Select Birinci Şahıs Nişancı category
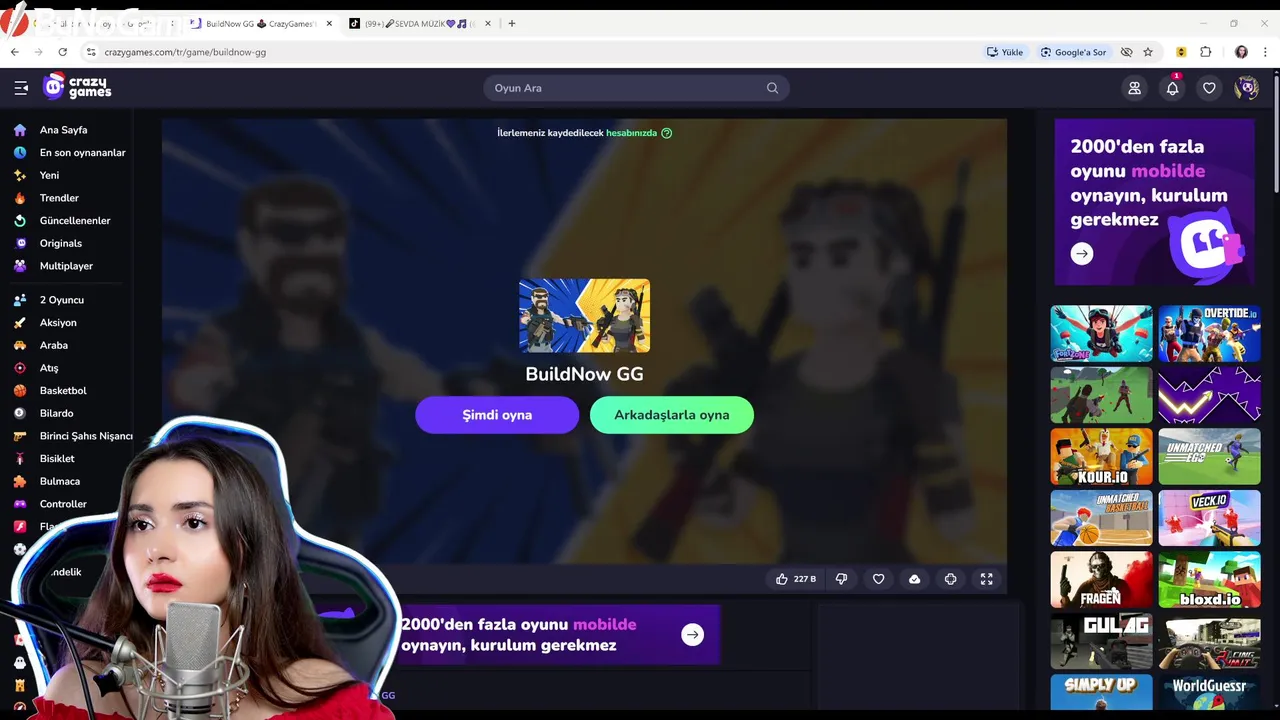Image resolution: width=1280 pixels, height=720 pixels. (86, 436)
